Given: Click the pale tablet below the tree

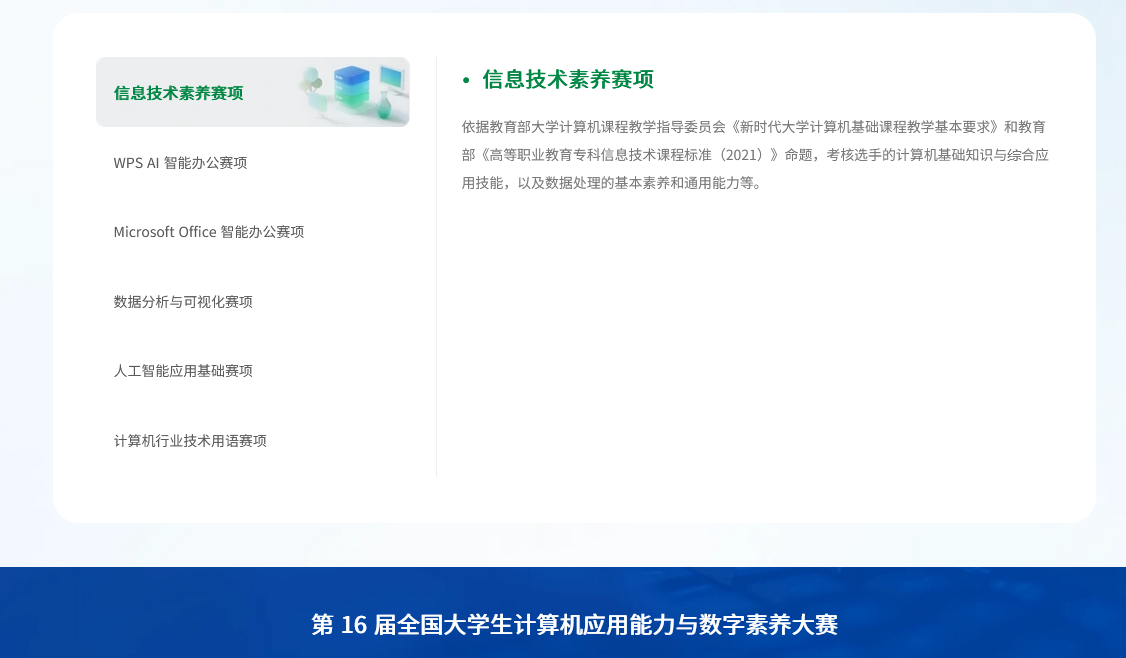Looking at the screenshot, I should coord(318,100).
